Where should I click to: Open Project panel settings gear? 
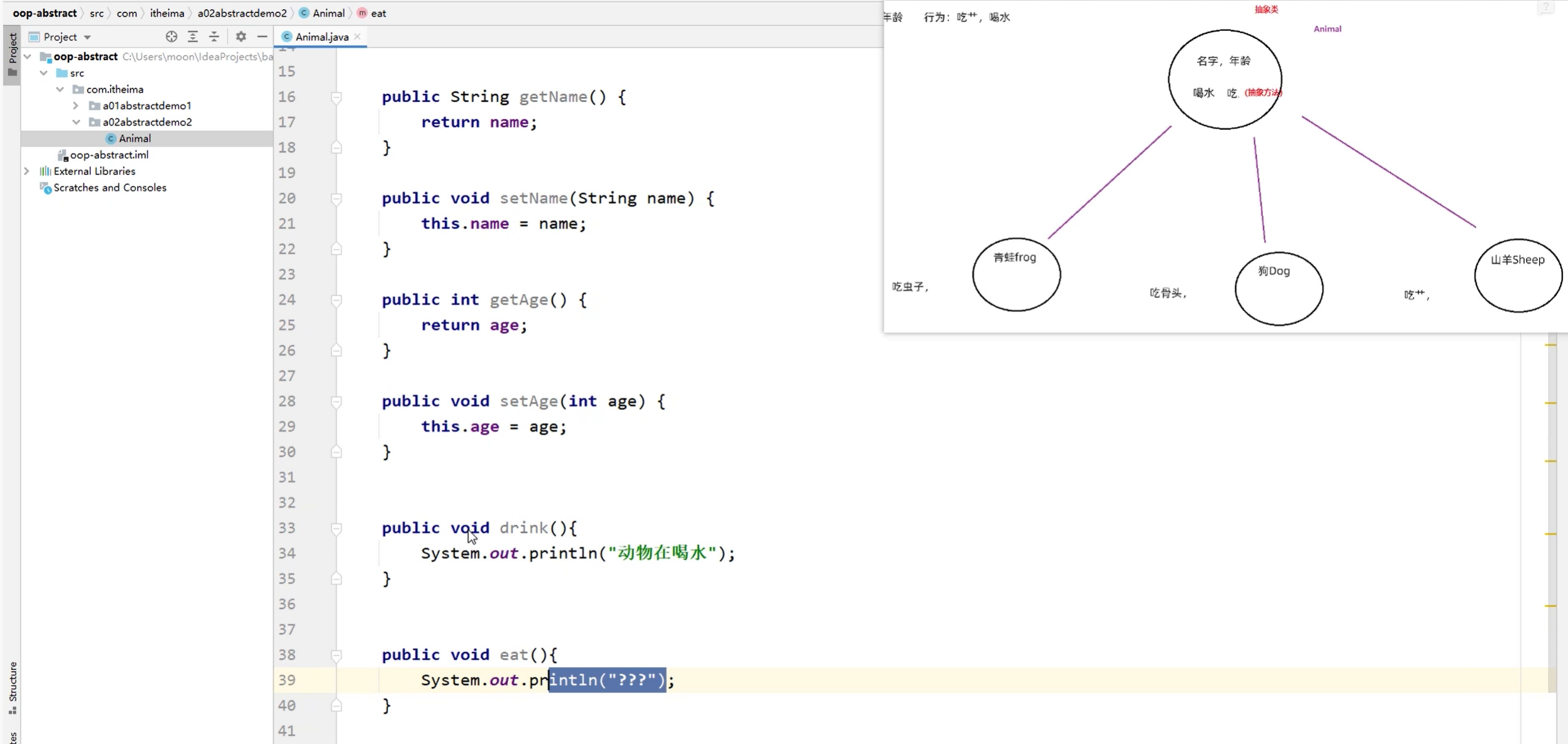click(240, 36)
